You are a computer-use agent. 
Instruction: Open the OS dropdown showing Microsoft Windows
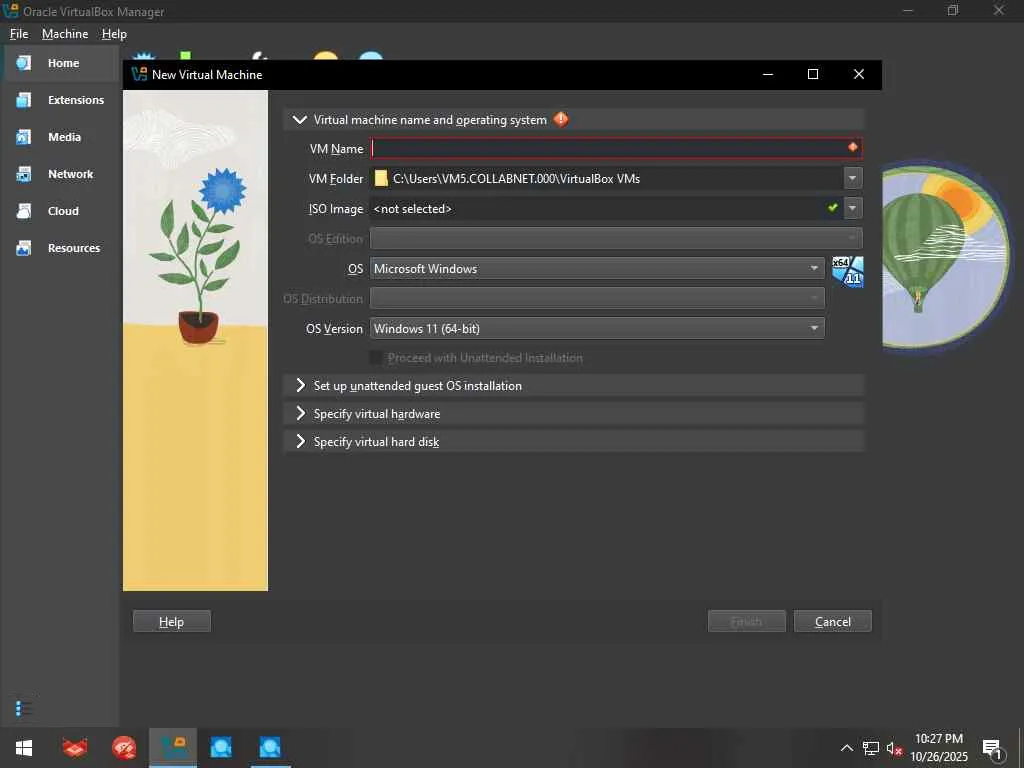point(597,268)
